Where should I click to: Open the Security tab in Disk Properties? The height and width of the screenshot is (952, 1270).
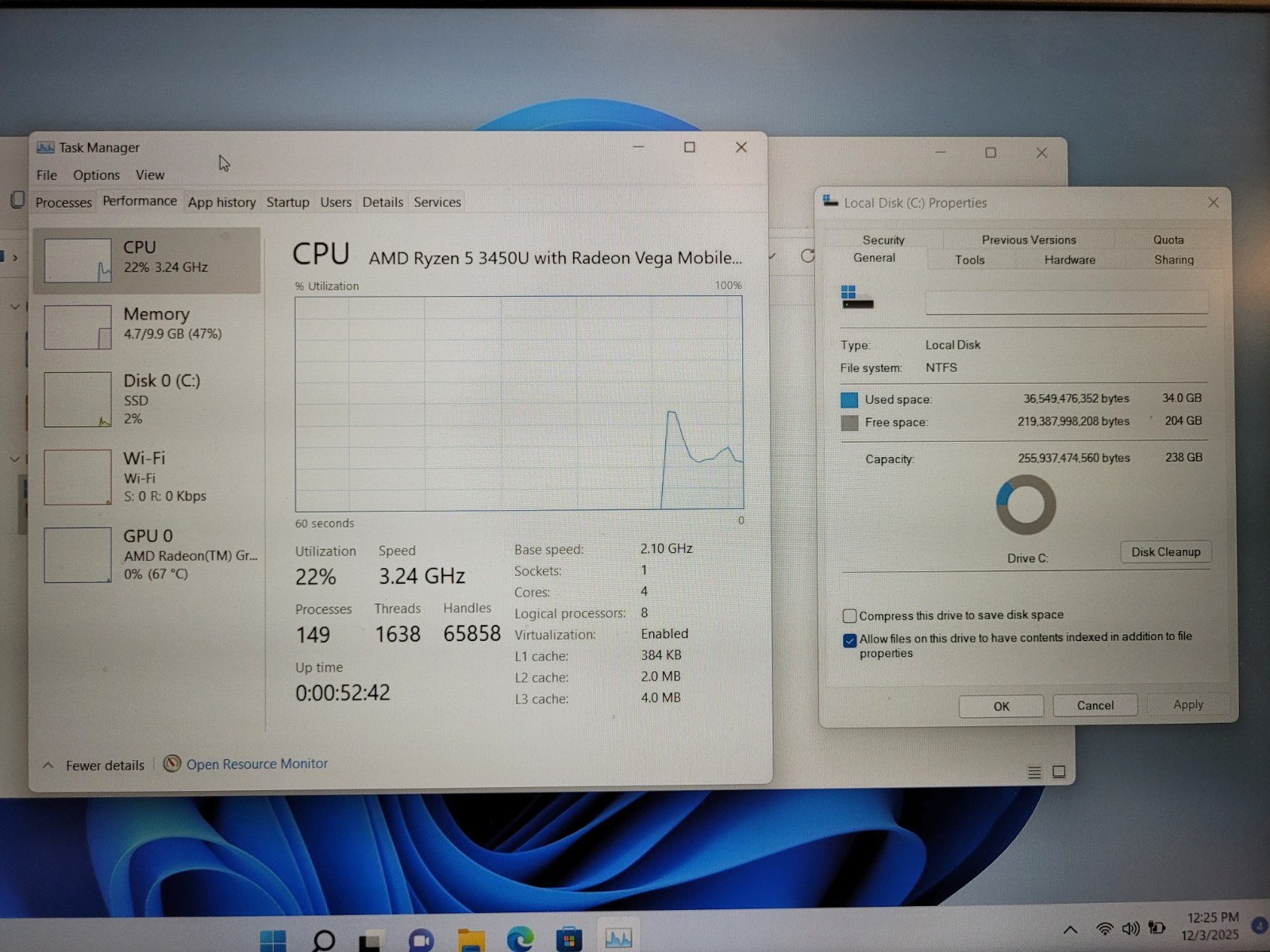click(x=883, y=240)
